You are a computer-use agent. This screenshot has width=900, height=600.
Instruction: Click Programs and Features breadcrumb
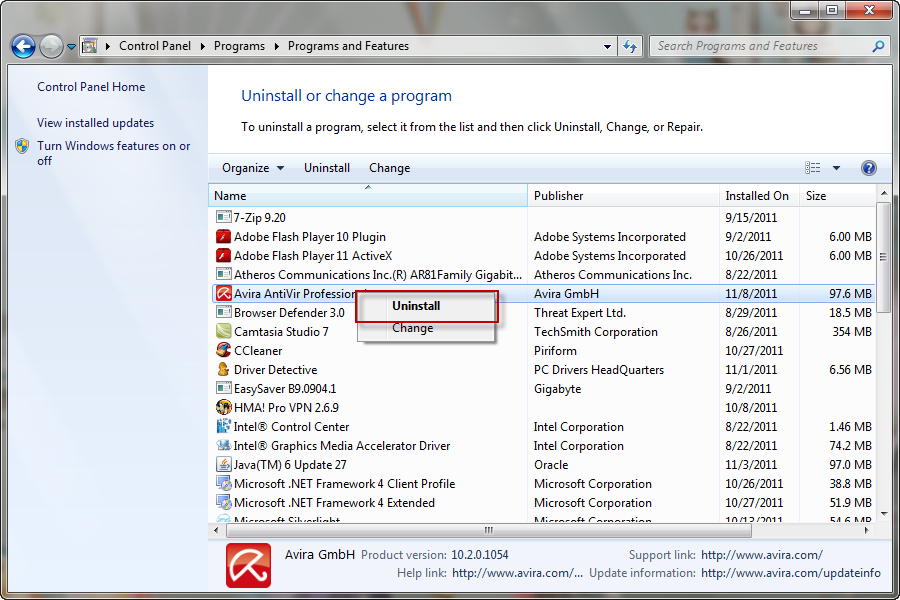[348, 46]
